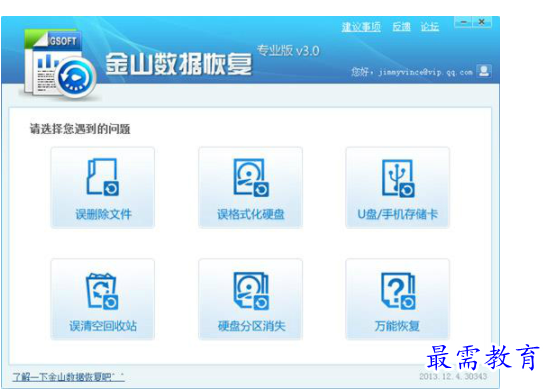Click the Kingsoft data recovery logo
Screen dimensions: 548x389
(x=59, y=65)
